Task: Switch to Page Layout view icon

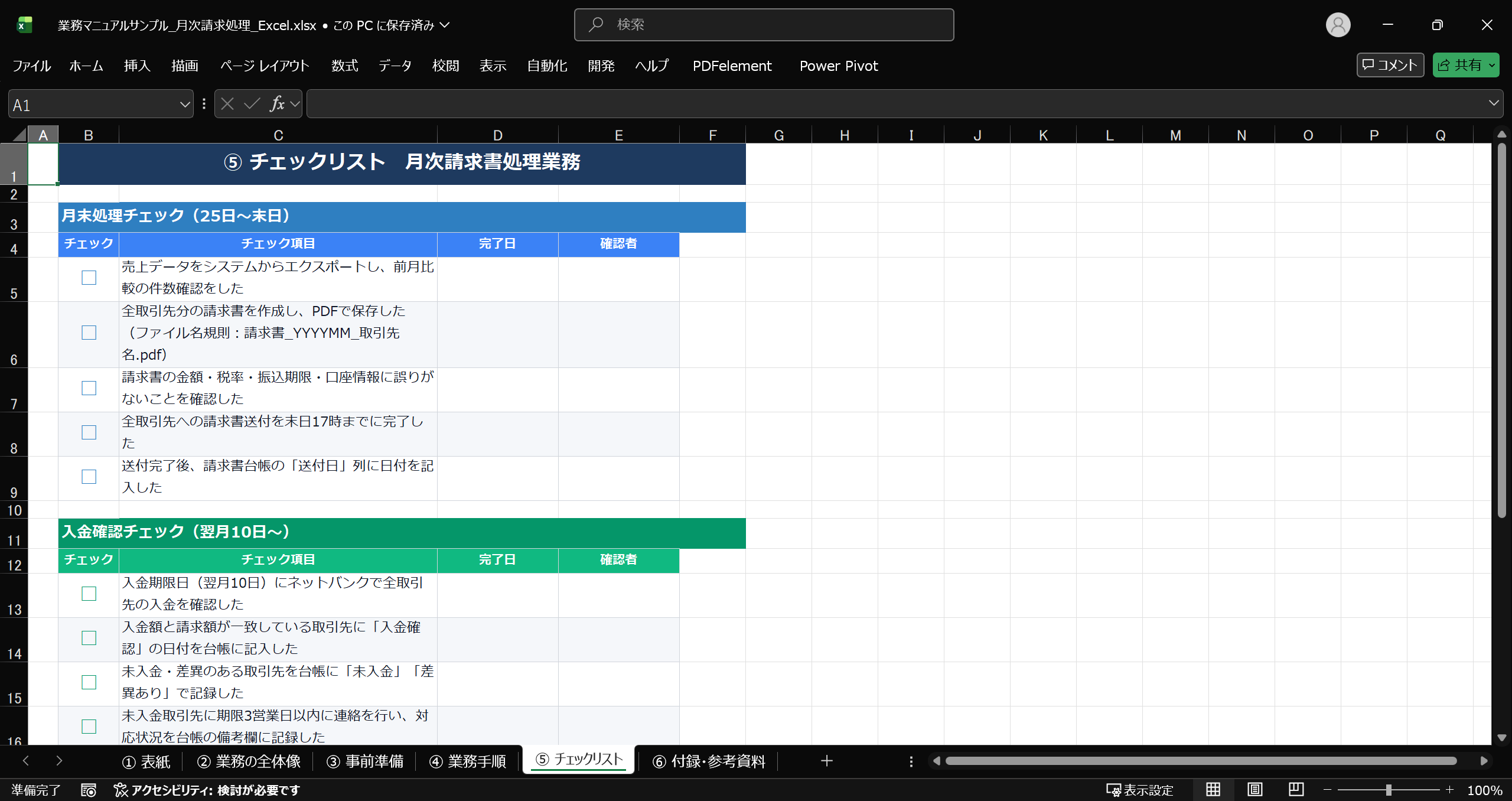Action: click(x=1254, y=790)
